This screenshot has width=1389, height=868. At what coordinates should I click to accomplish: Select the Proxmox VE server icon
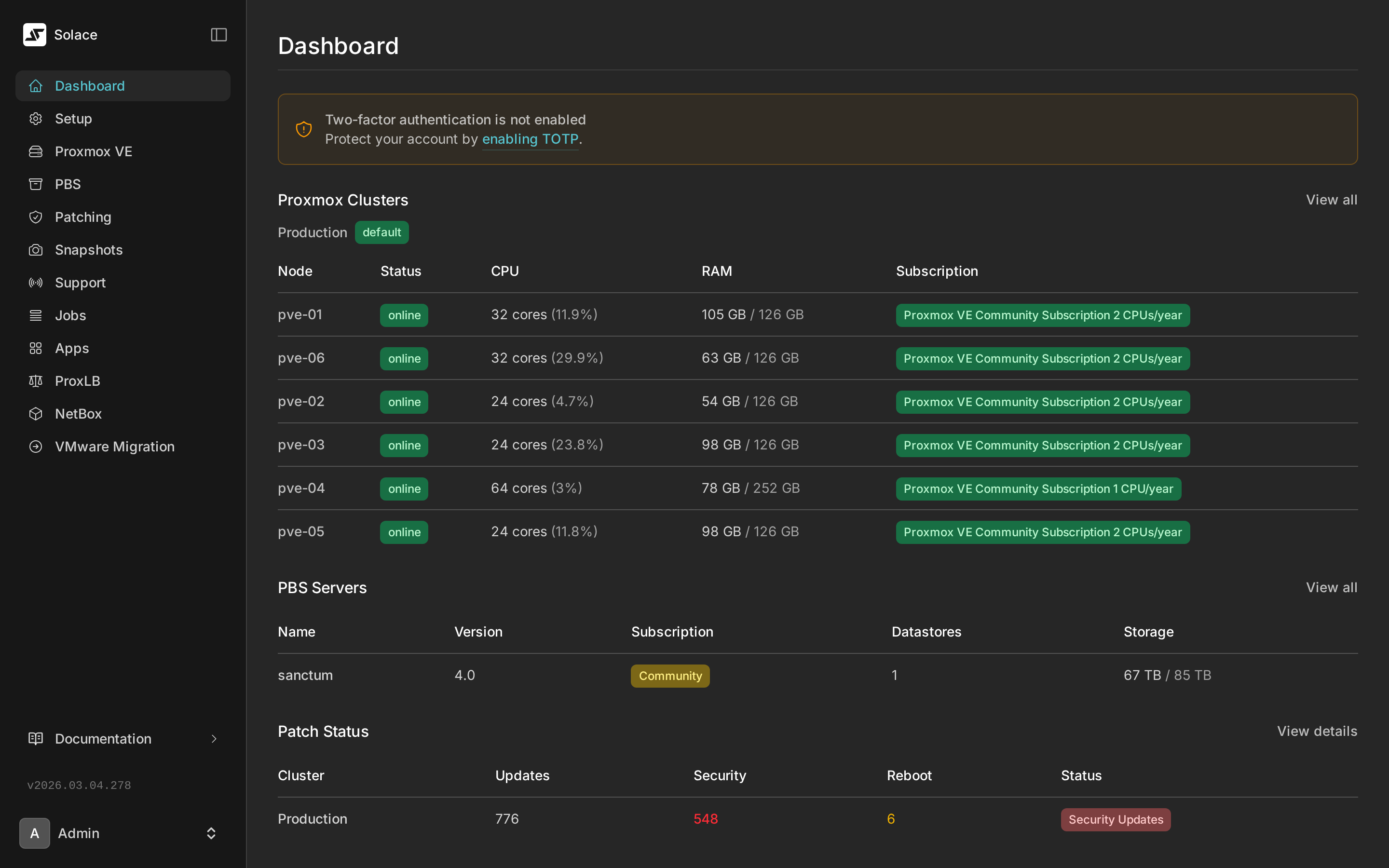coord(35,151)
